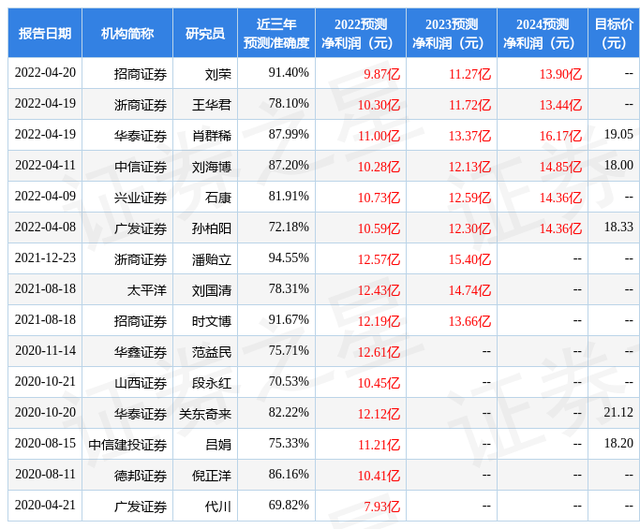This screenshot has width=640, height=529.
Task: Click target price 19.05
Action: [x=619, y=134]
